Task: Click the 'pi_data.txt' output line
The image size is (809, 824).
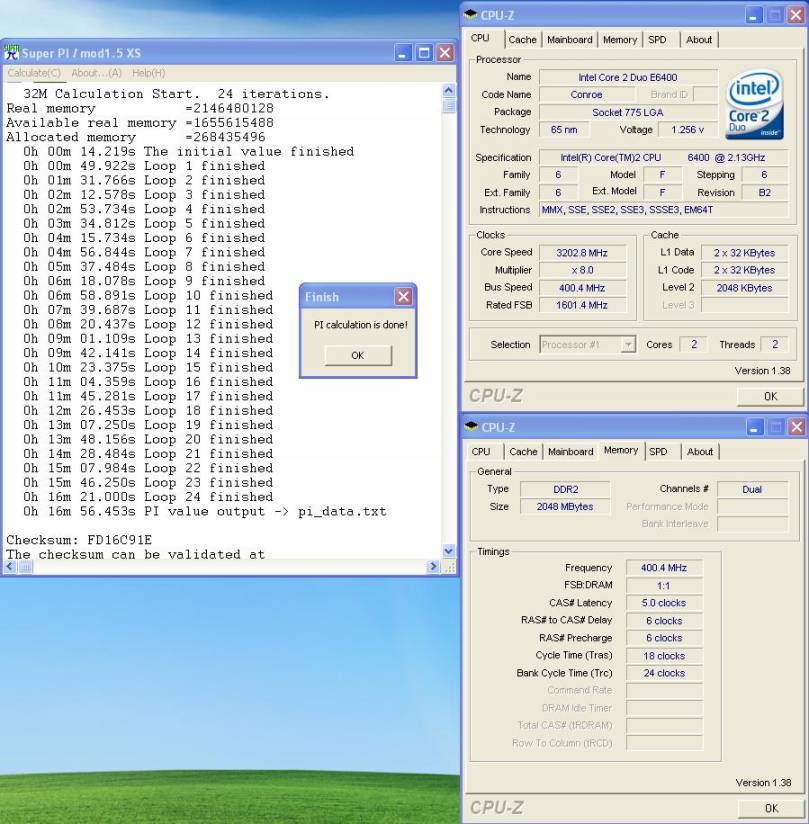Action: (x=204, y=511)
